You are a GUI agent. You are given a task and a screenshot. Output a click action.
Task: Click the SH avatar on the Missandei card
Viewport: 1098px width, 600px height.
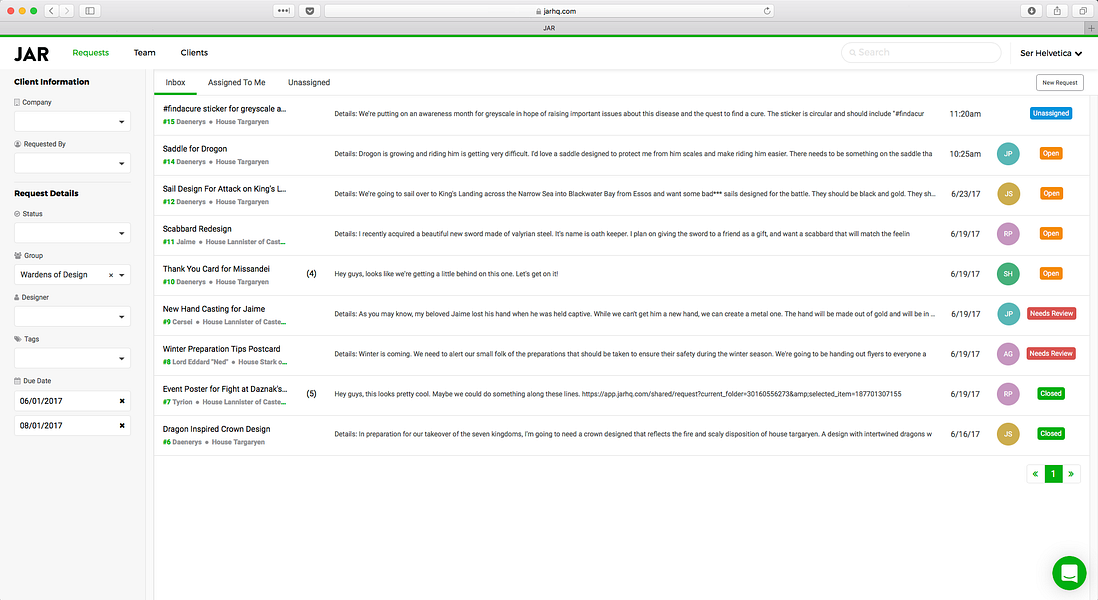click(x=1008, y=274)
